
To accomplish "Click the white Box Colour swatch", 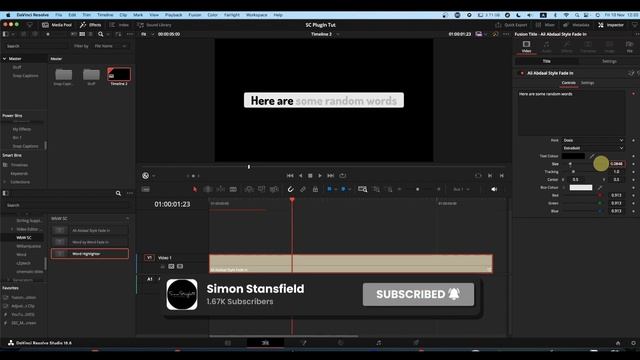I will click(581, 187).
